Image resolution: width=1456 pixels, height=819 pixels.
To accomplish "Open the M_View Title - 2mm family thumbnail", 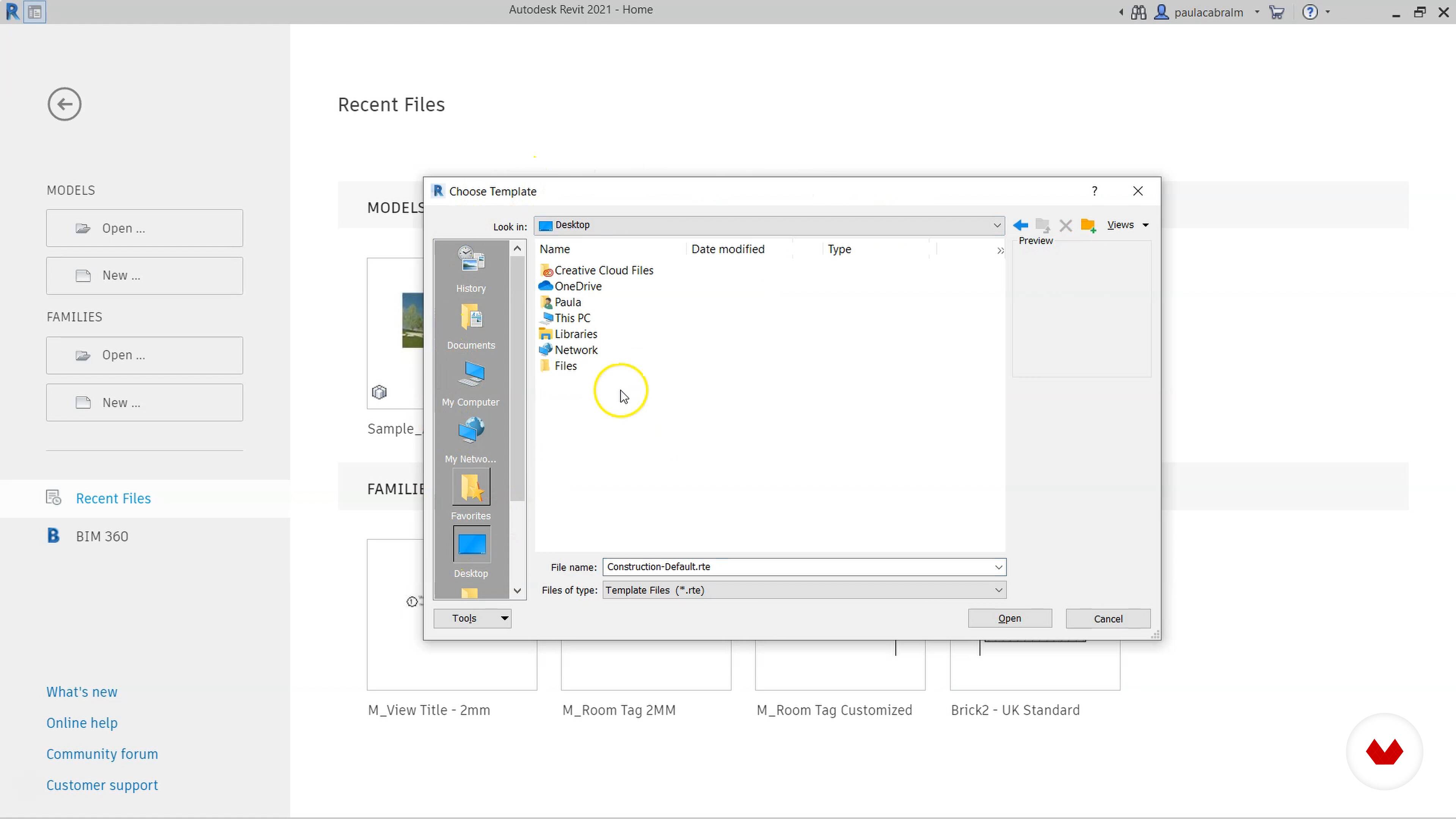I will (x=452, y=665).
